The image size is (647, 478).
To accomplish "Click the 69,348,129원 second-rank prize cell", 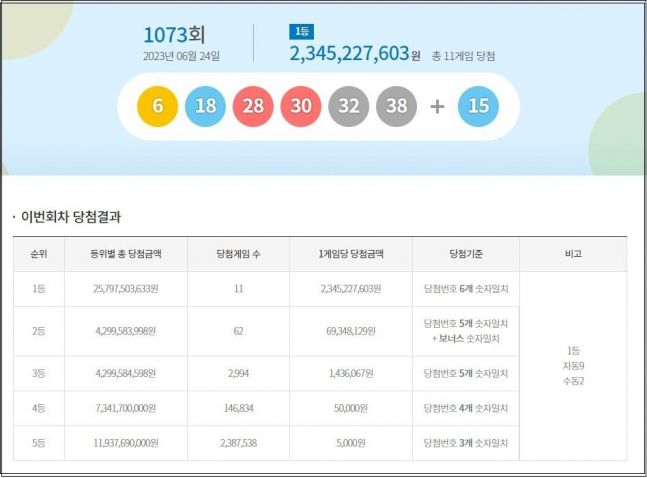I will (350, 330).
